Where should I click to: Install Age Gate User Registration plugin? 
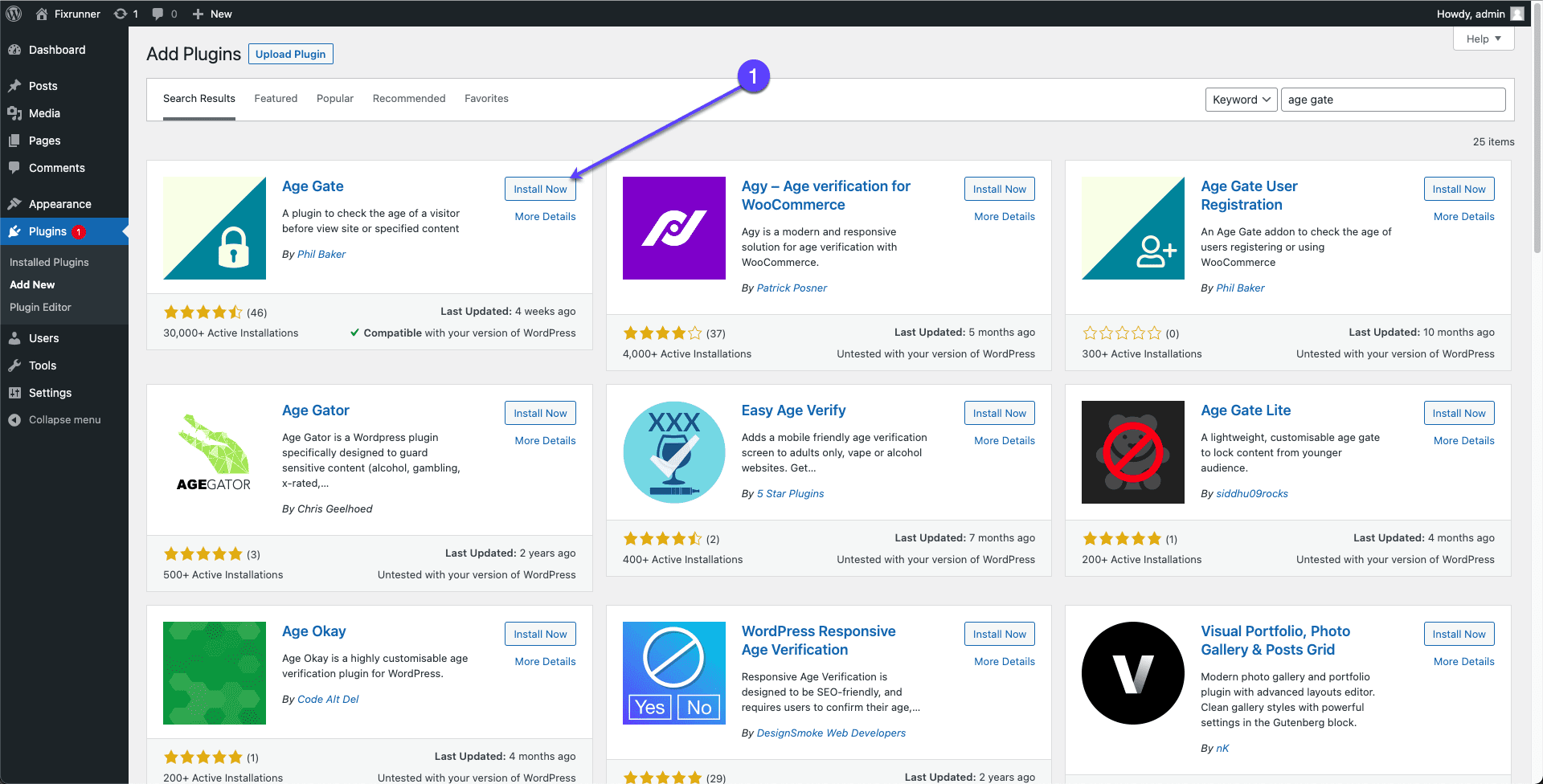click(x=1459, y=189)
